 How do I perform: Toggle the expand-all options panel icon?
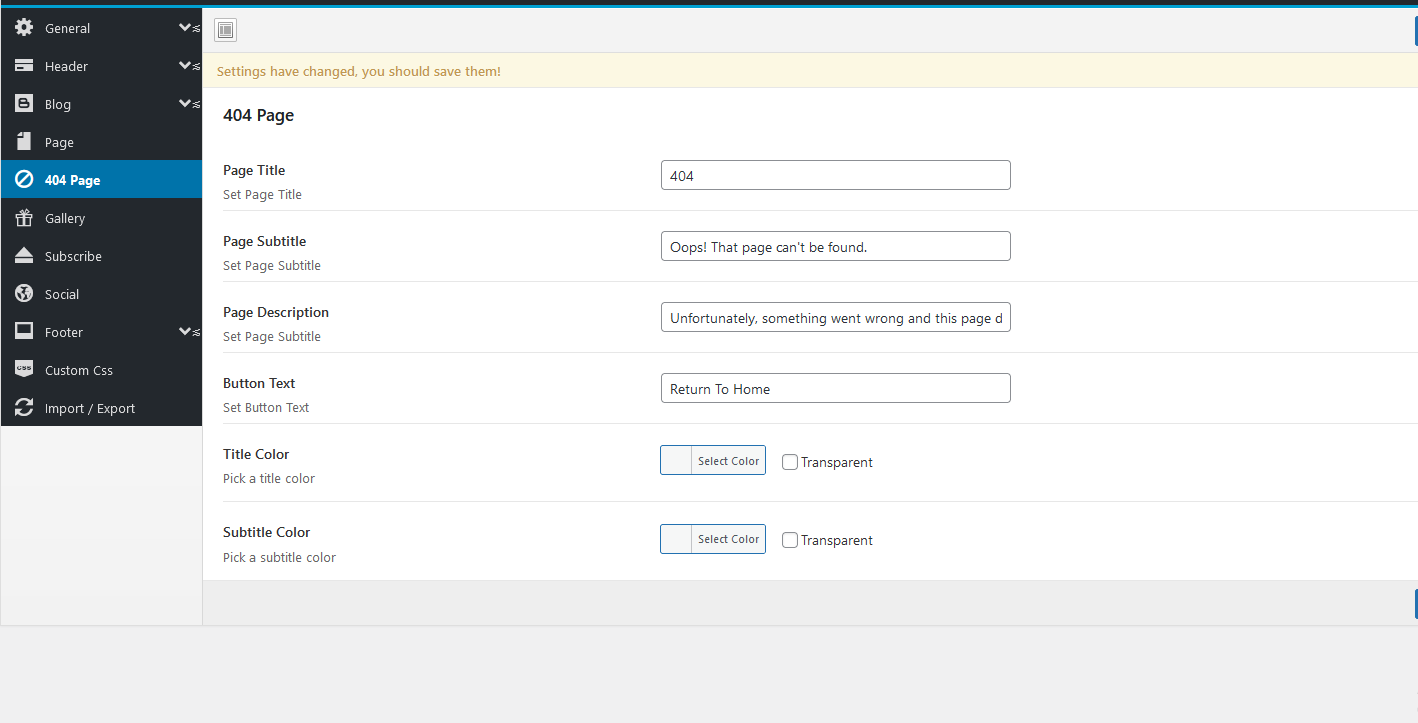click(225, 30)
